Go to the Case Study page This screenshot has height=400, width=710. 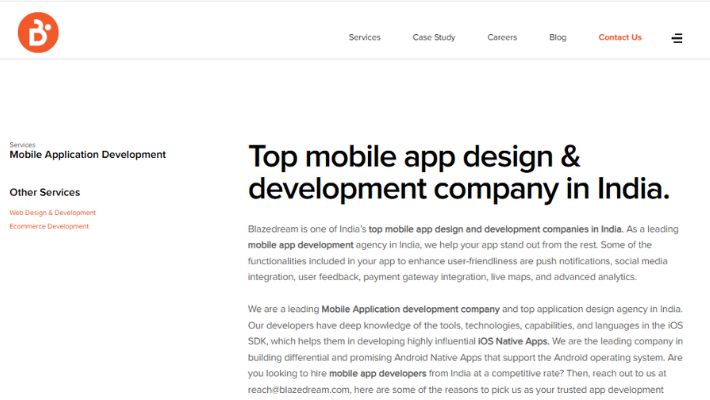coord(434,37)
